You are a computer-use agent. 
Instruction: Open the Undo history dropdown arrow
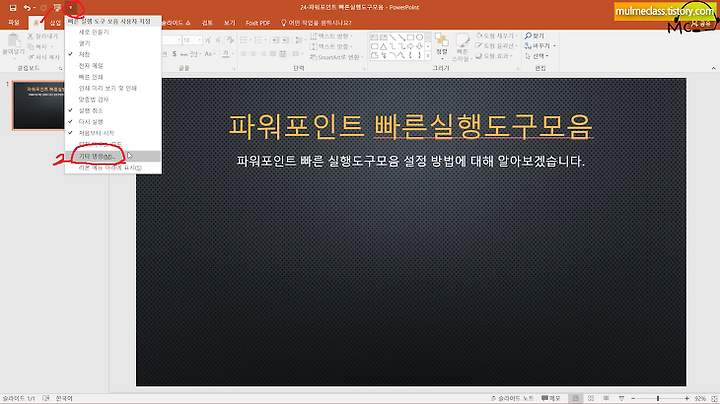[x=34, y=8]
